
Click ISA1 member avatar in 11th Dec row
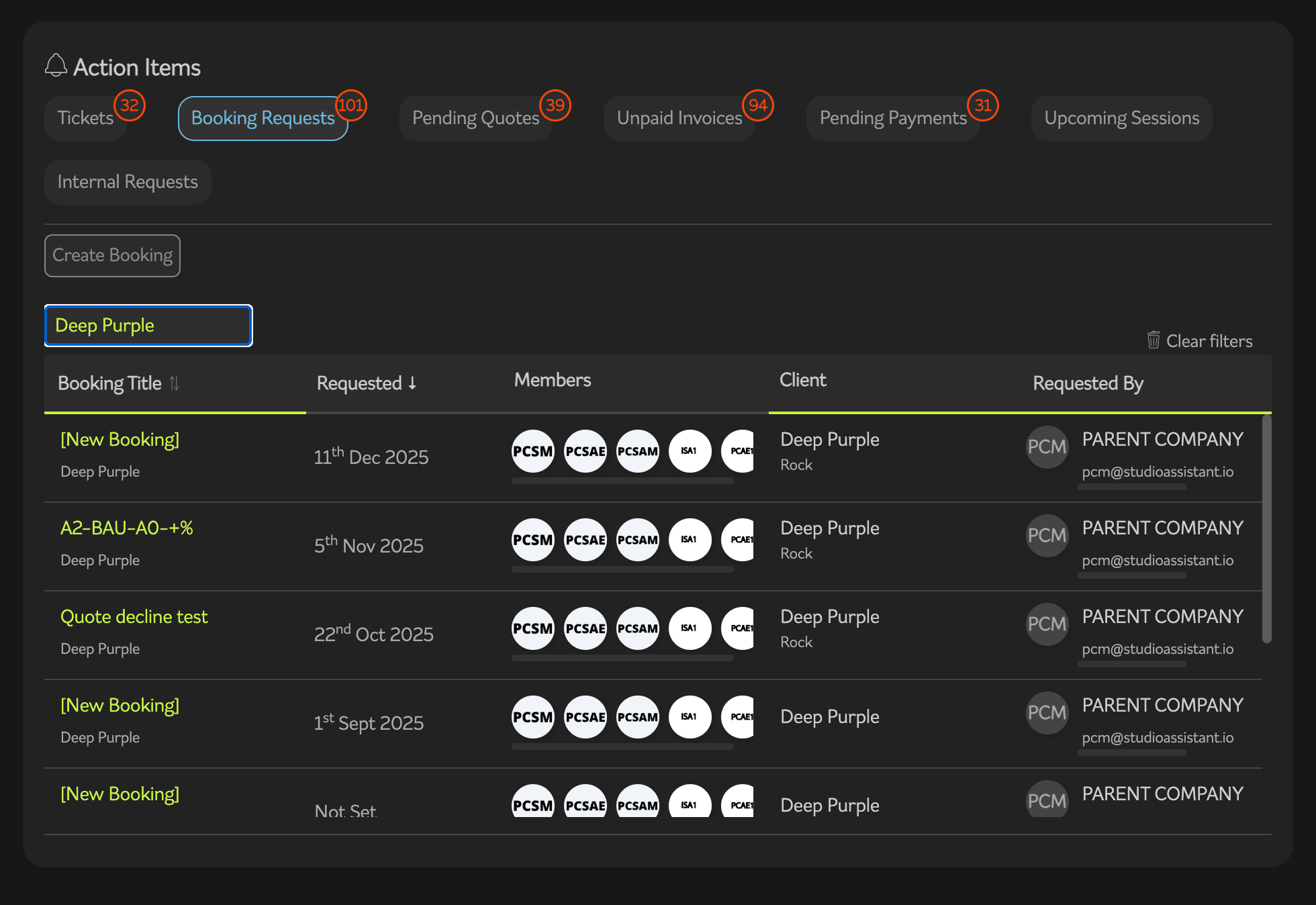pyautogui.click(x=690, y=451)
